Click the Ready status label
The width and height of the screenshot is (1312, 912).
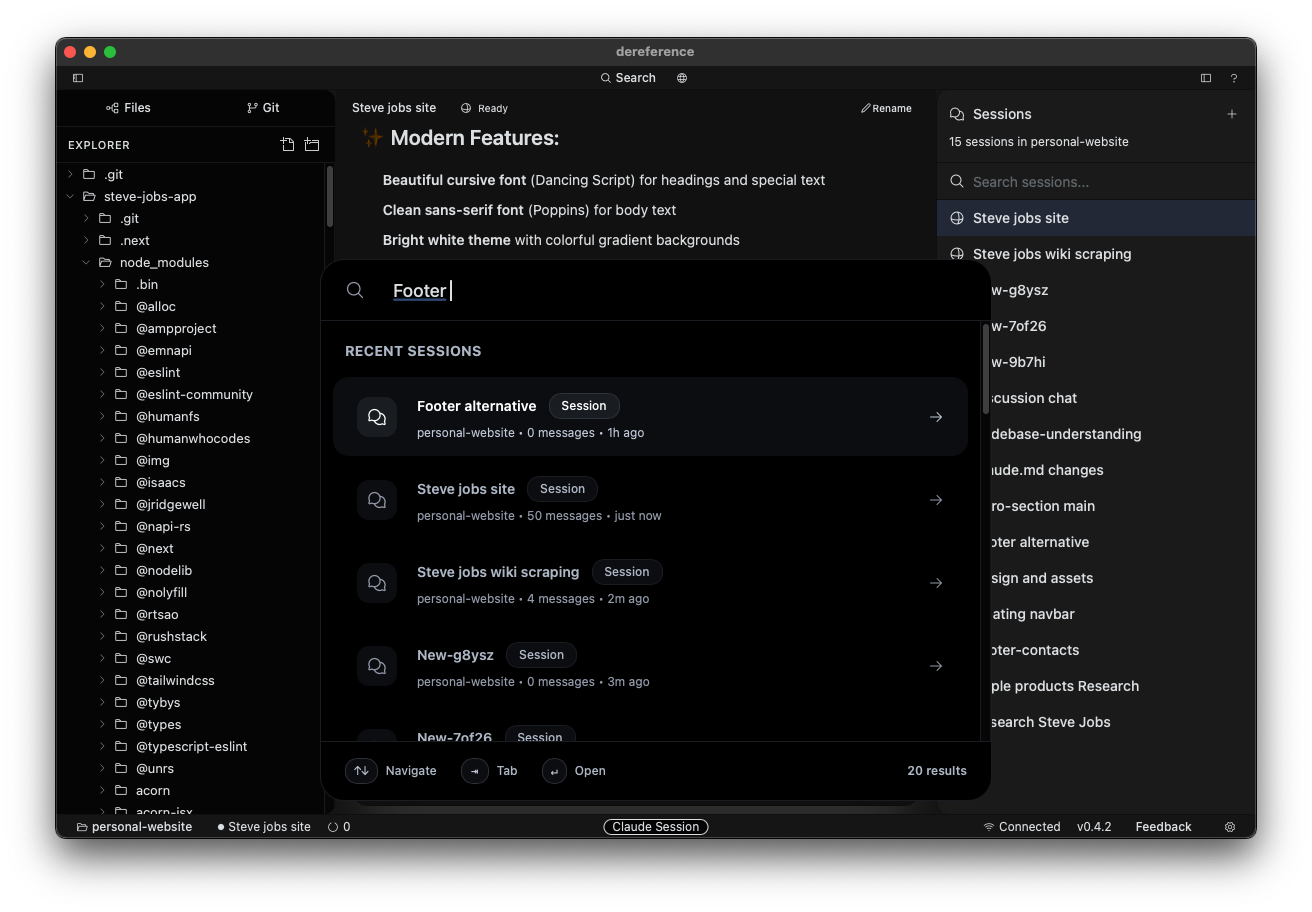point(493,108)
